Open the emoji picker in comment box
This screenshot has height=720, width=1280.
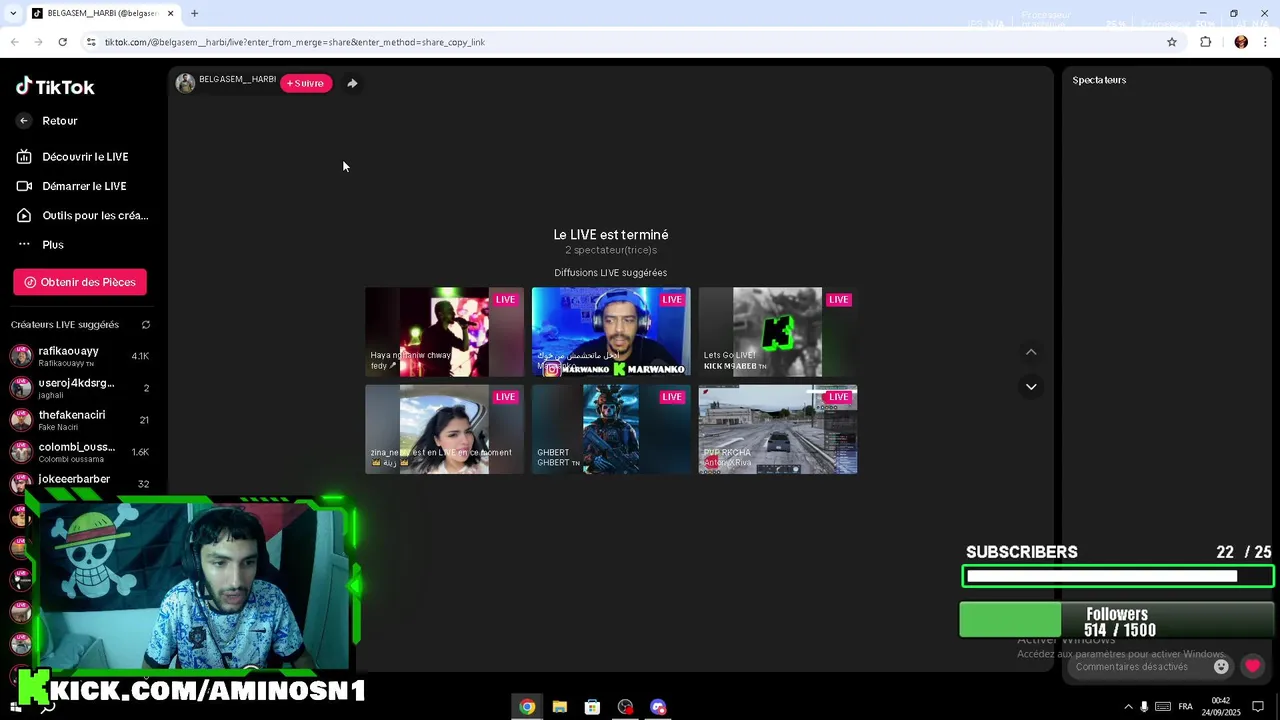coord(1221,667)
